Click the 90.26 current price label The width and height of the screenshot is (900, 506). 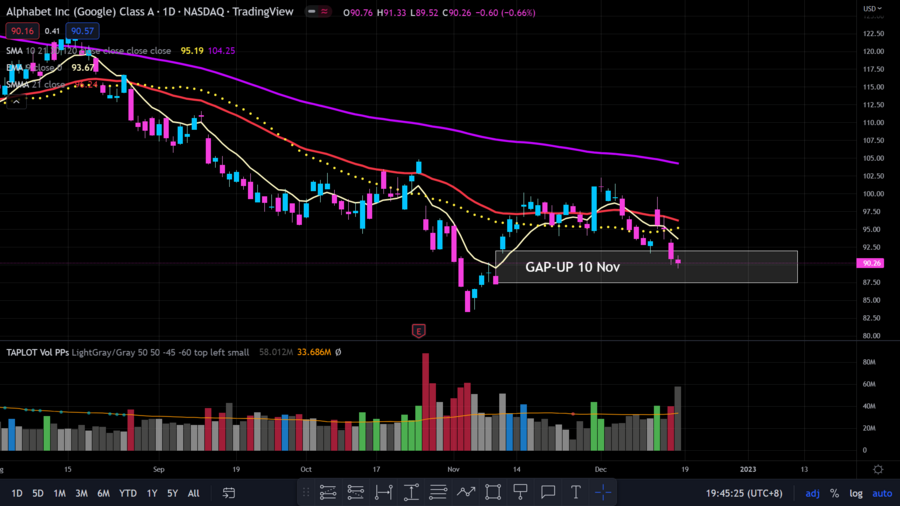point(870,263)
